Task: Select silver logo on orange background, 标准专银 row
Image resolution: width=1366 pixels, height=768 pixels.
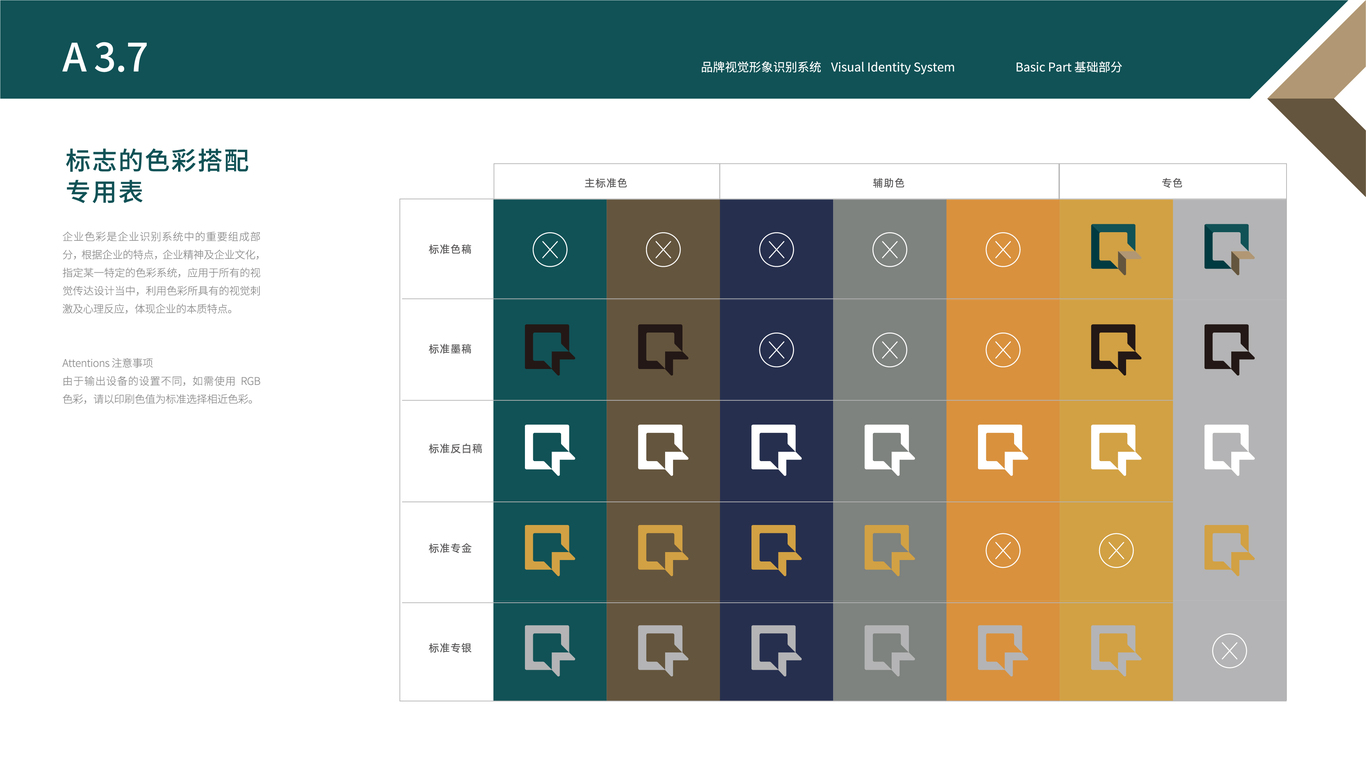Action: tap(1003, 649)
